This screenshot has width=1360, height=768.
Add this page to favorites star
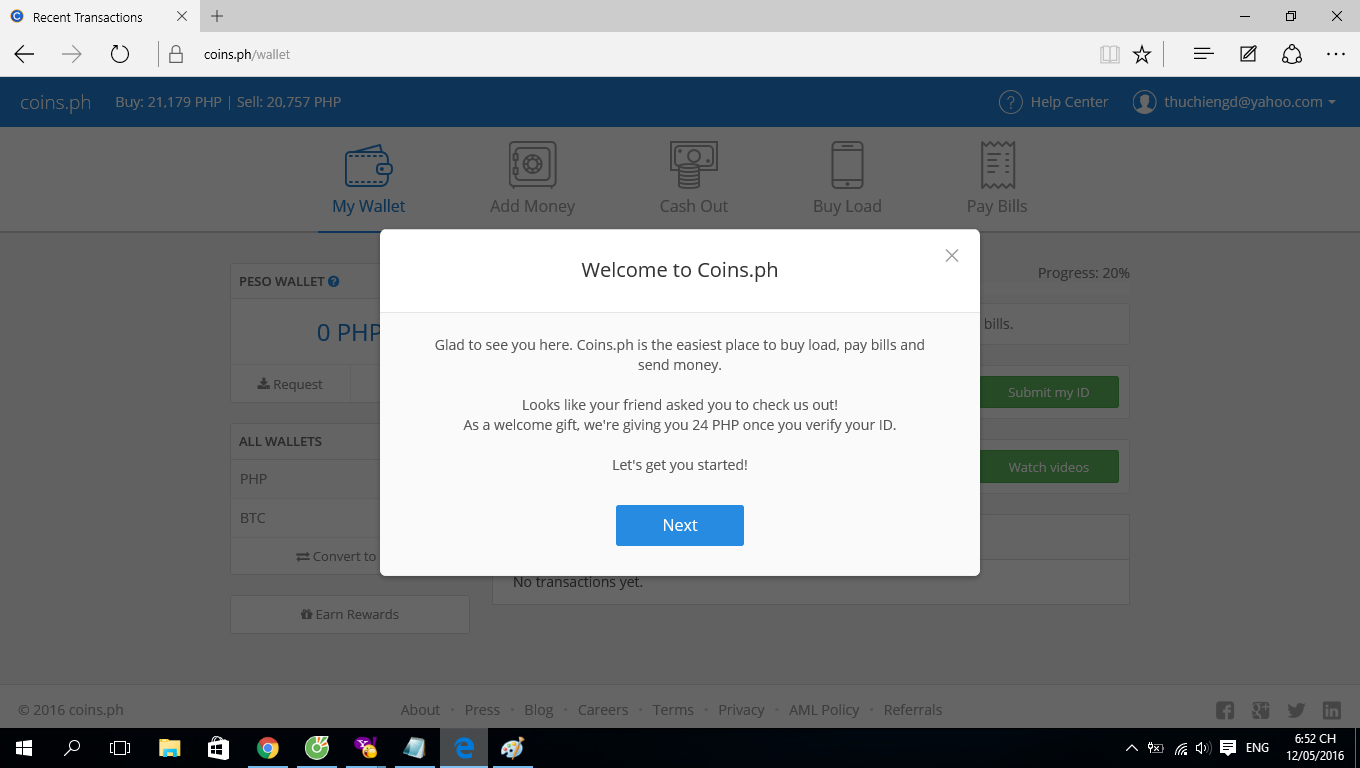tap(1142, 54)
